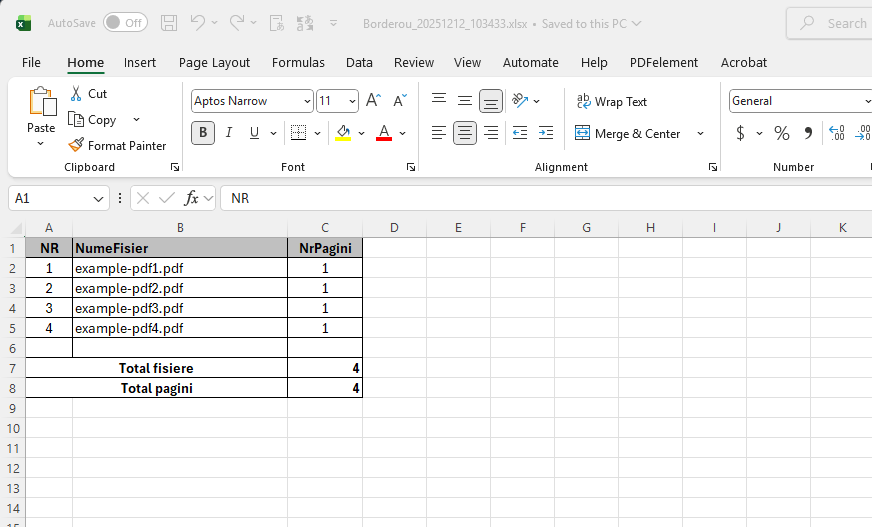Screen dimensions: 872x527
Task: Click the Paste clipboard icon
Action: click(x=42, y=102)
